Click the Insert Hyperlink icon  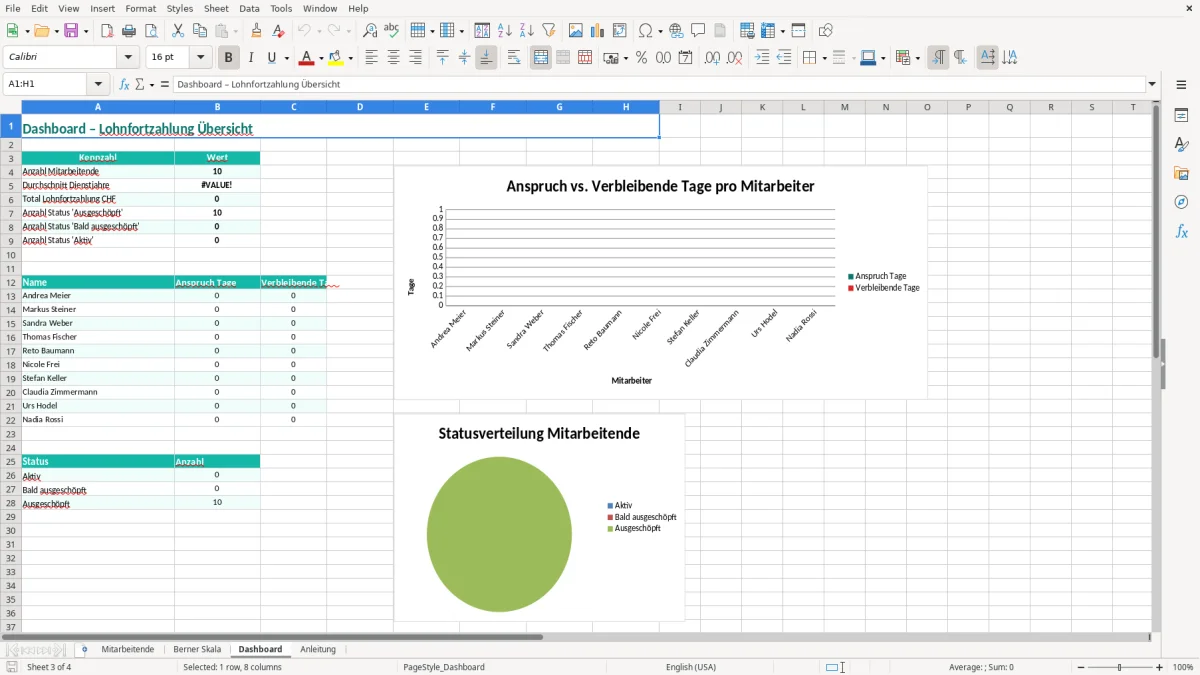click(676, 31)
